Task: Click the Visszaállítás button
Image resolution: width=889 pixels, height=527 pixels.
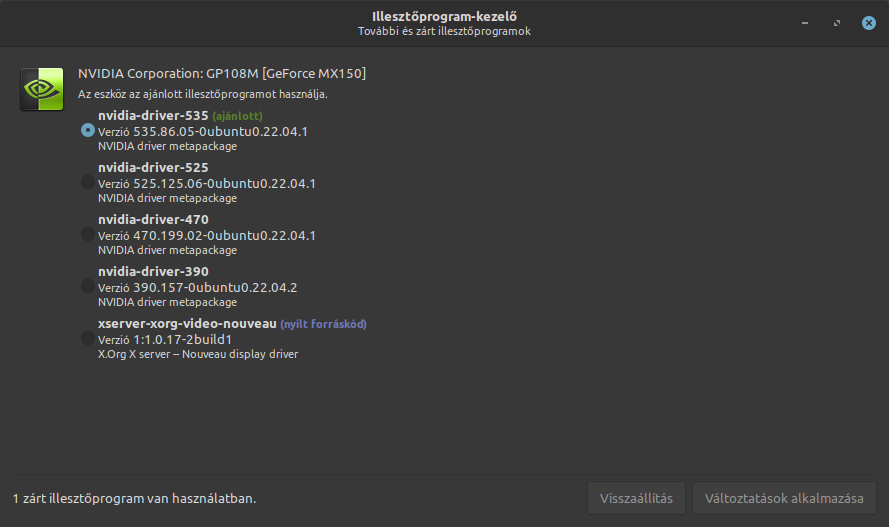Action: 636,498
